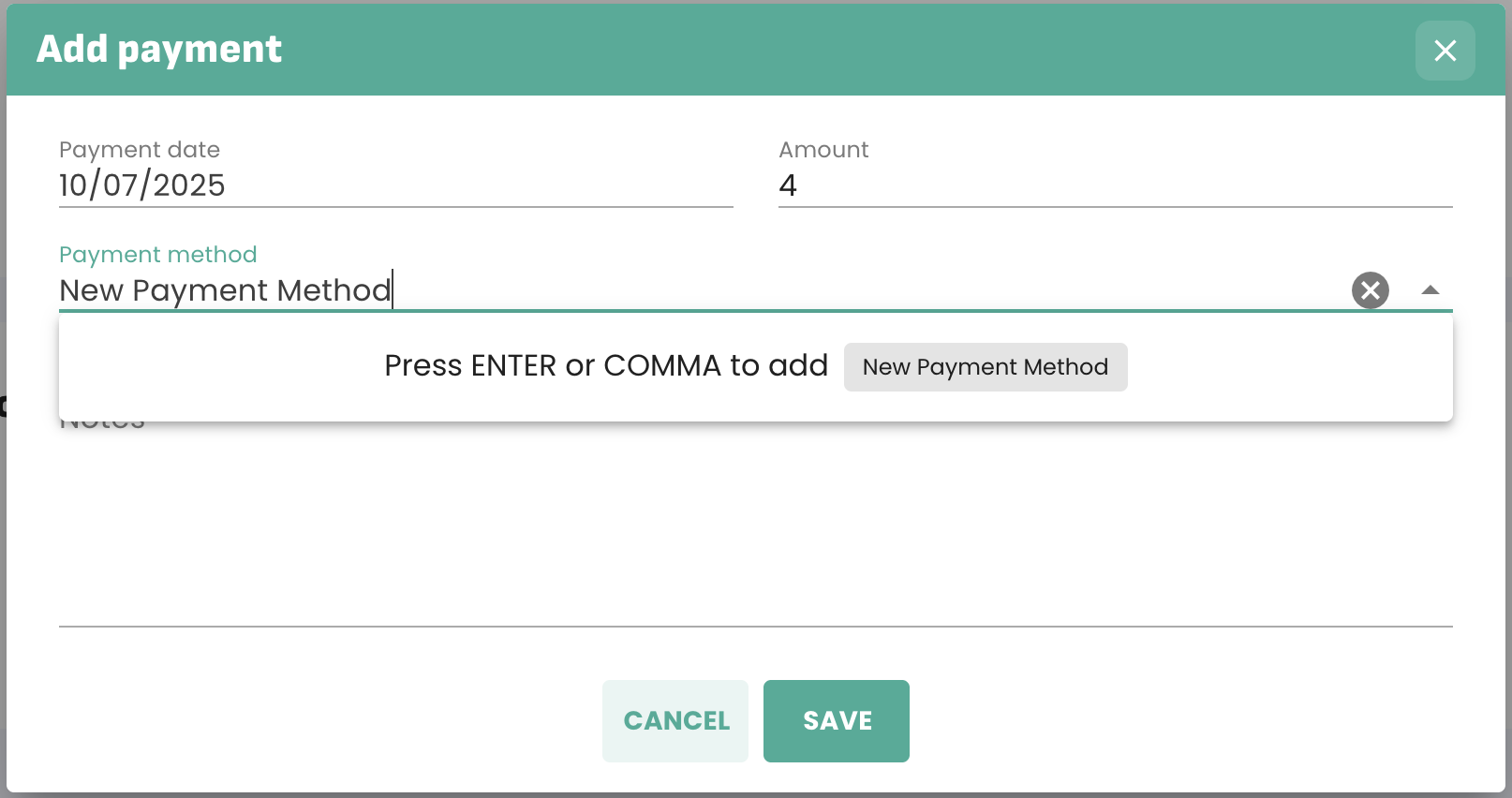Click the Amount label
Image resolution: width=1512 pixels, height=798 pixels.
click(x=823, y=150)
